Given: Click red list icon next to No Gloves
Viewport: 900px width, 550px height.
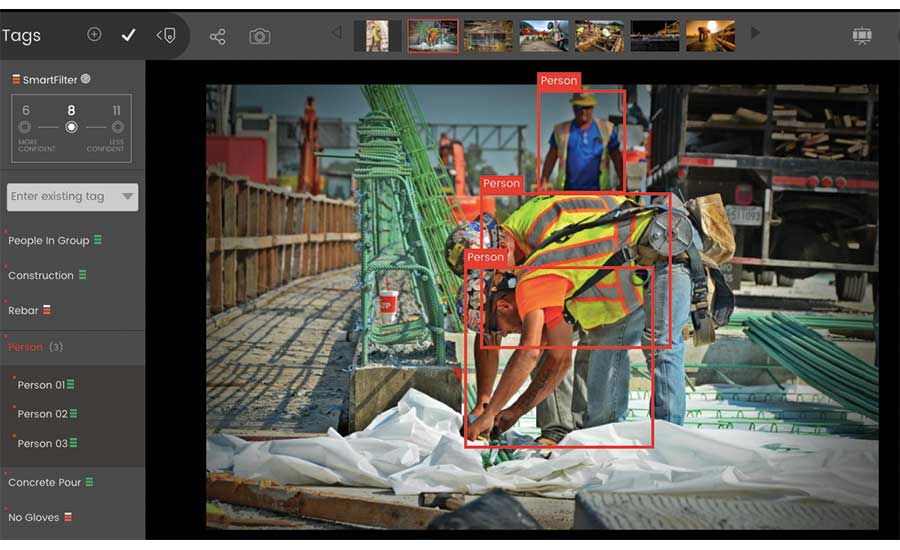Looking at the screenshot, I should click(x=68, y=517).
